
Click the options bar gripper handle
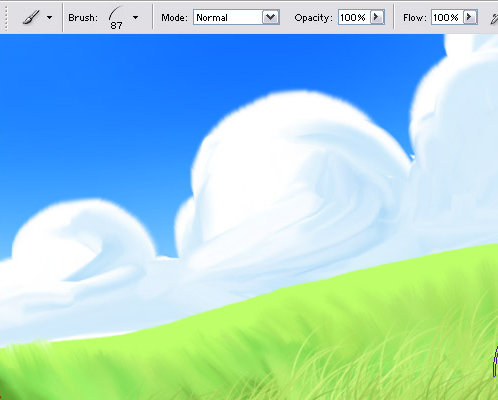(x=6, y=17)
